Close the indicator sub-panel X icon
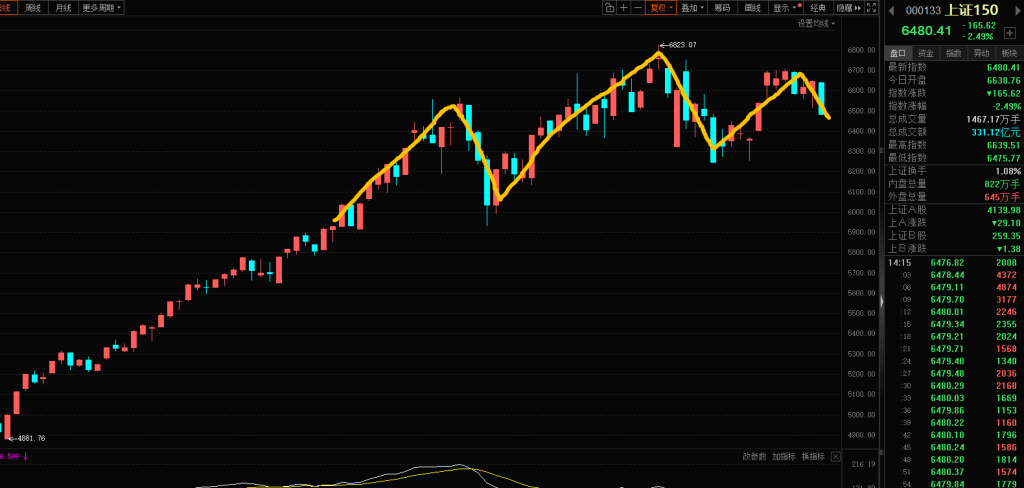The height and width of the screenshot is (488, 1024). 833,456
